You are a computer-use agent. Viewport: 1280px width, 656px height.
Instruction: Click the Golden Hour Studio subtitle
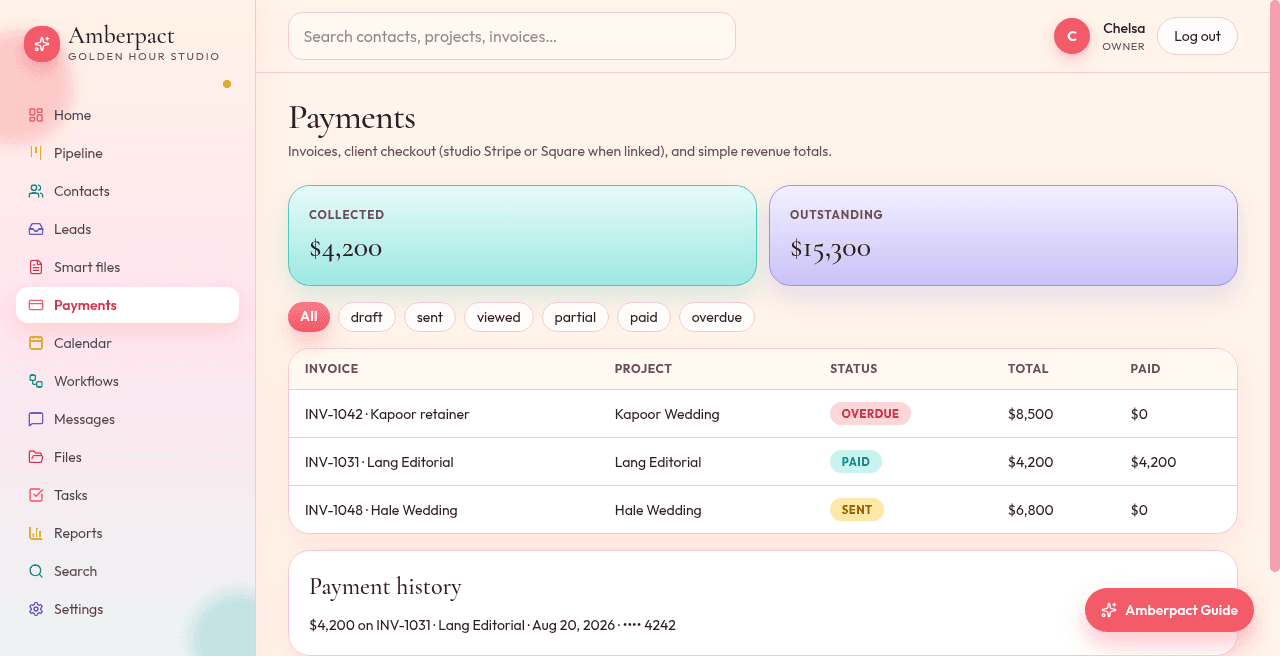[x=144, y=57]
